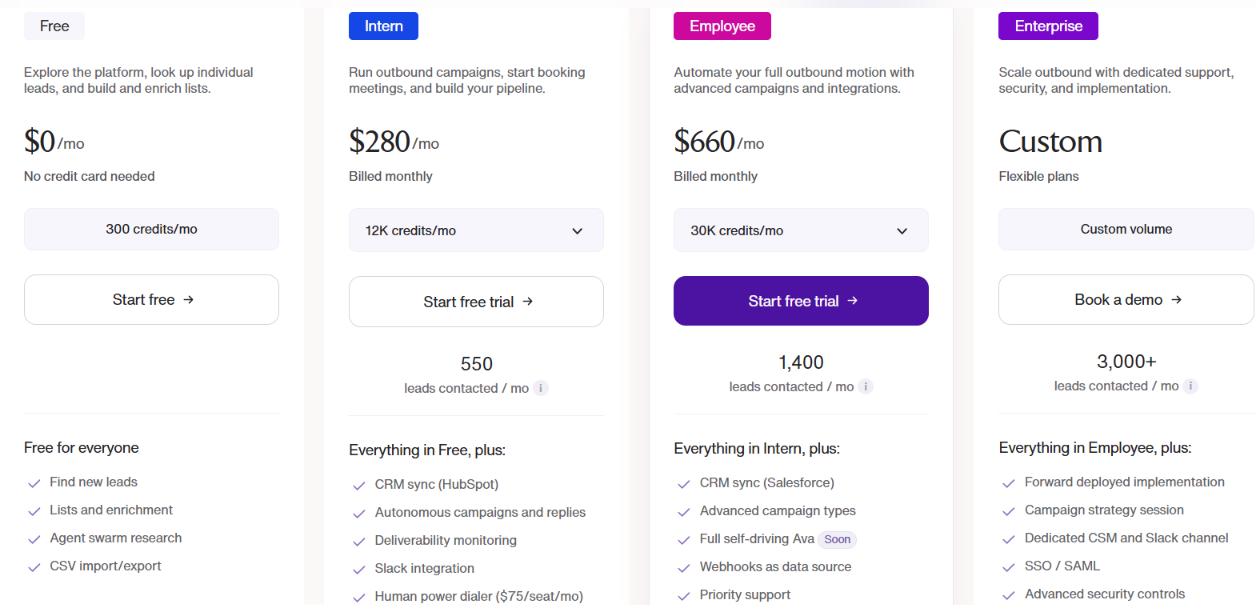Select the Intern plan badge

(383, 26)
